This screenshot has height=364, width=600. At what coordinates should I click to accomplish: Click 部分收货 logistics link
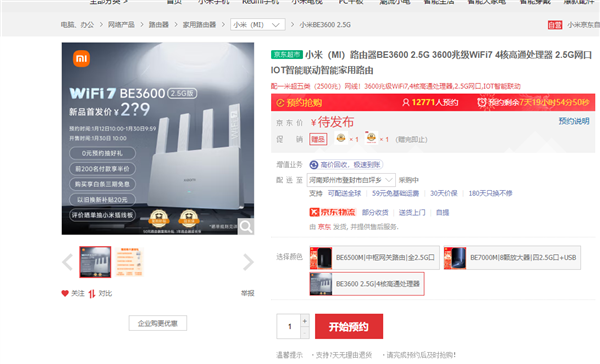[375, 212]
